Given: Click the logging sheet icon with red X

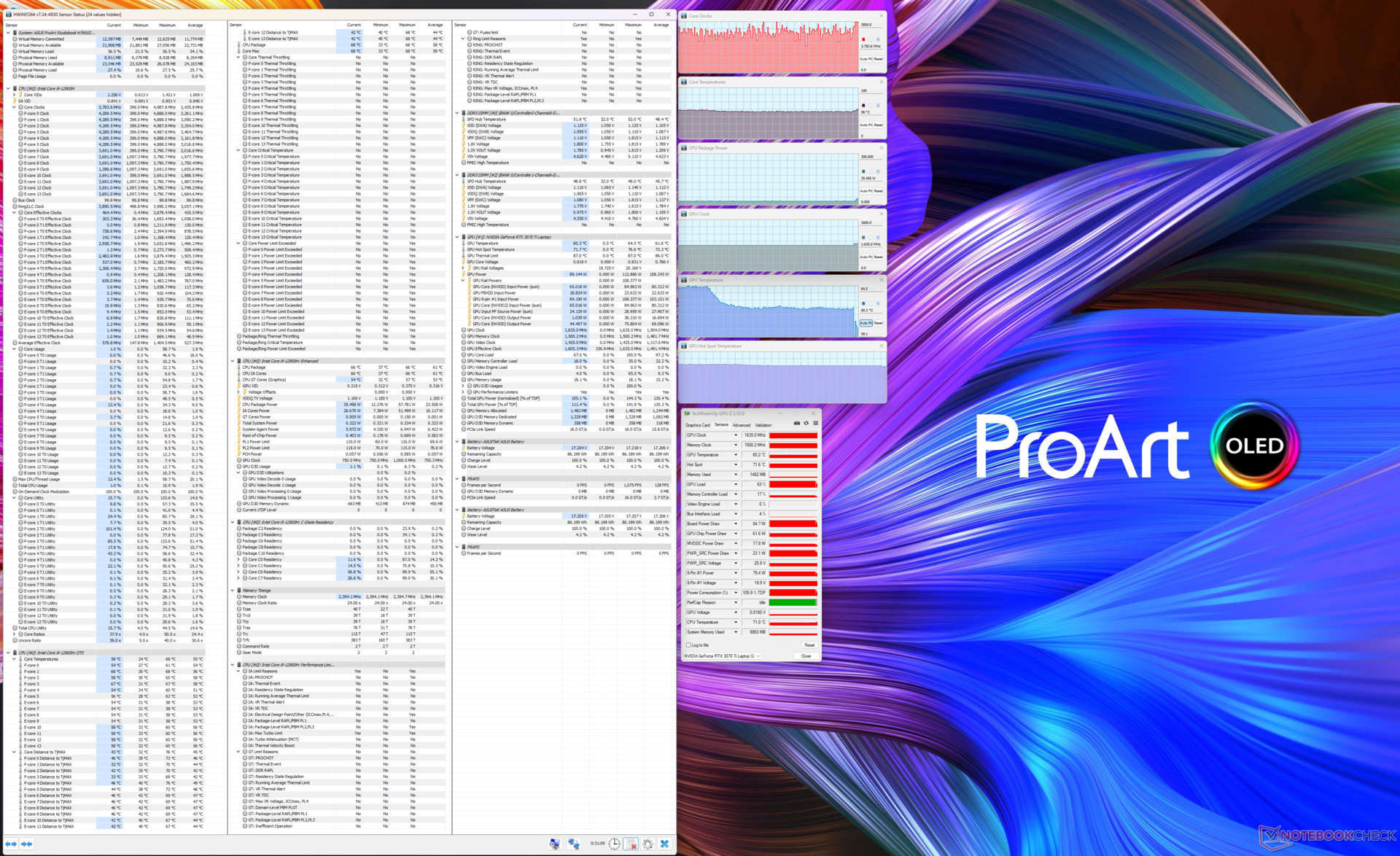Looking at the screenshot, I should pyautogui.click(x=631, y=844).
